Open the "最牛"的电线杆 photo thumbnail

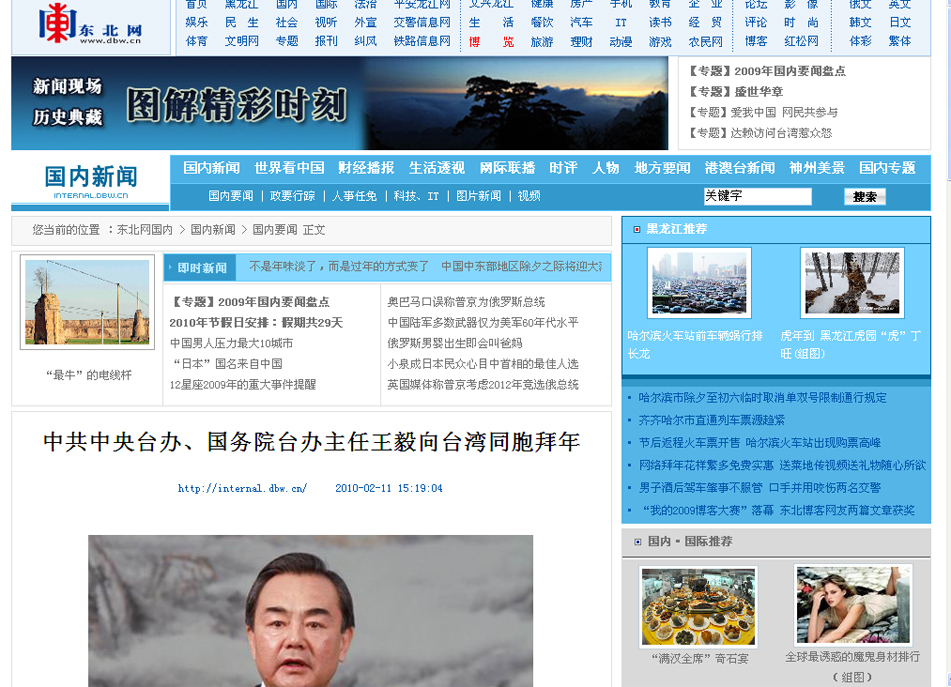pos(87,302)
